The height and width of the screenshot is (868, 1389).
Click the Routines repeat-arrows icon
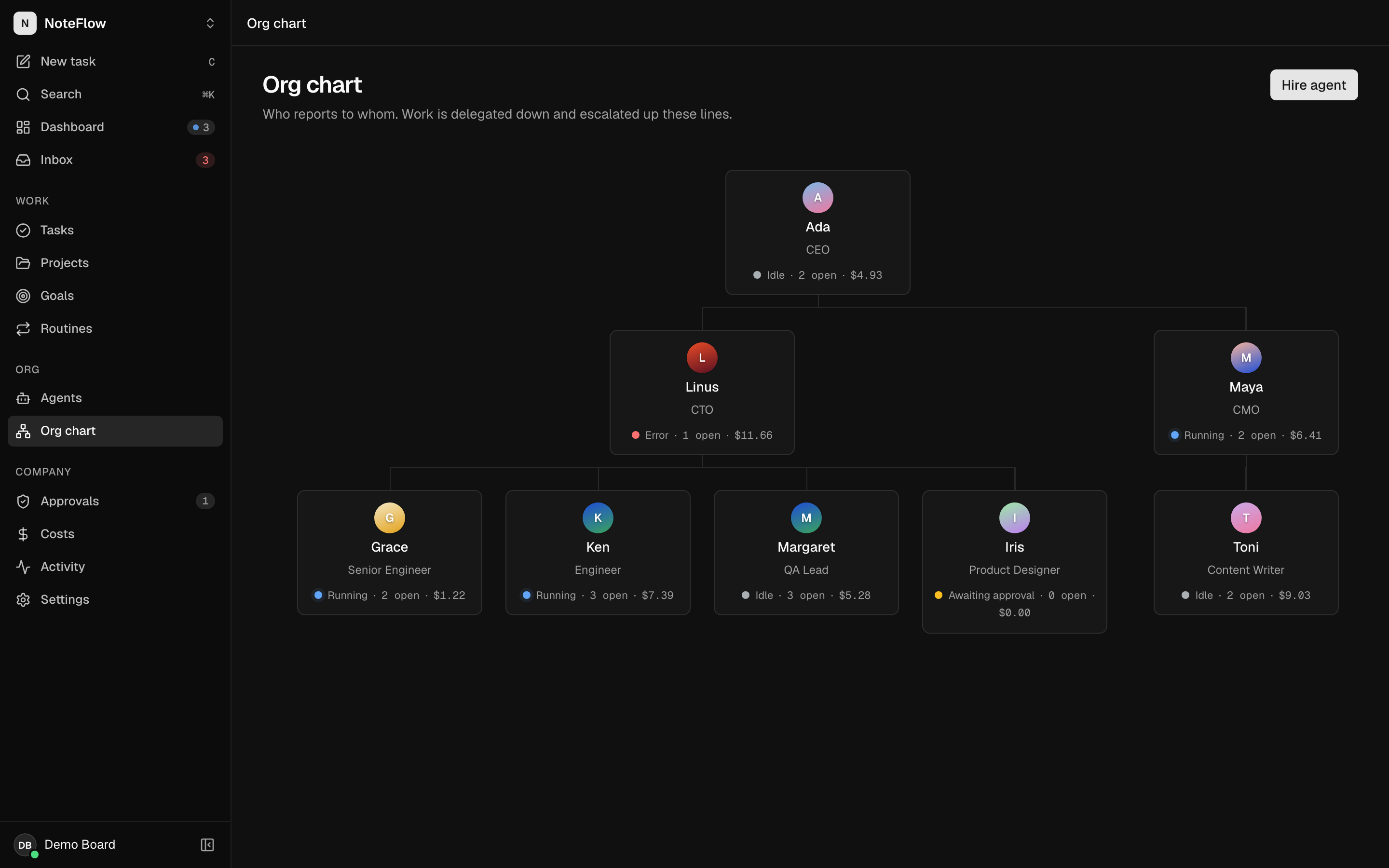(23, 328)
